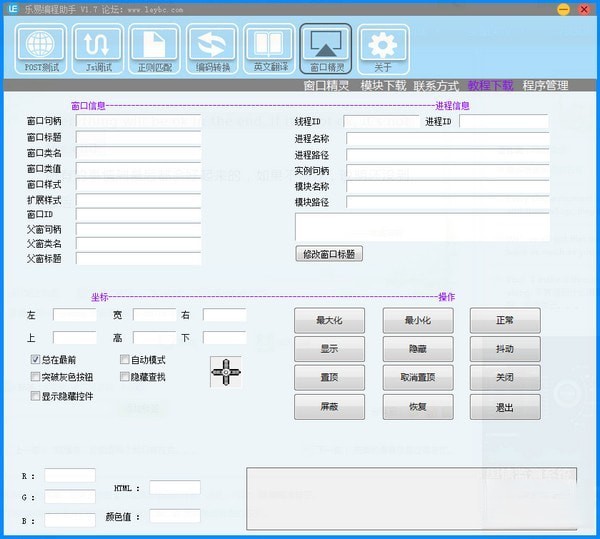Screen dimensions: 600x539
Task: Click the large bottom output text box
Action: [412, 498]
